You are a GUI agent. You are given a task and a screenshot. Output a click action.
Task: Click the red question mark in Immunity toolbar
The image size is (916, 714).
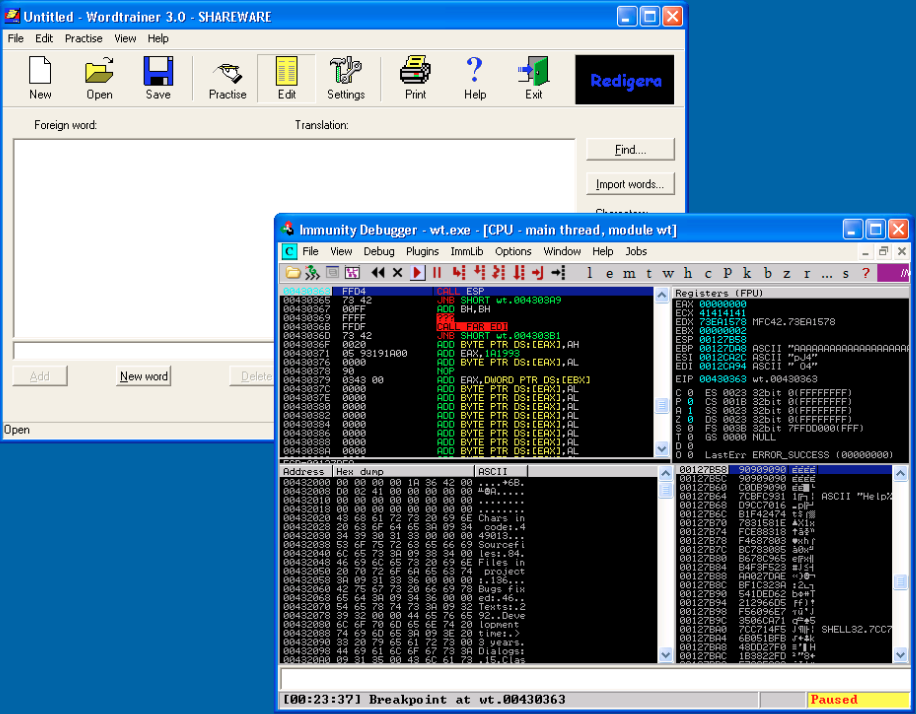pos(866,273)
